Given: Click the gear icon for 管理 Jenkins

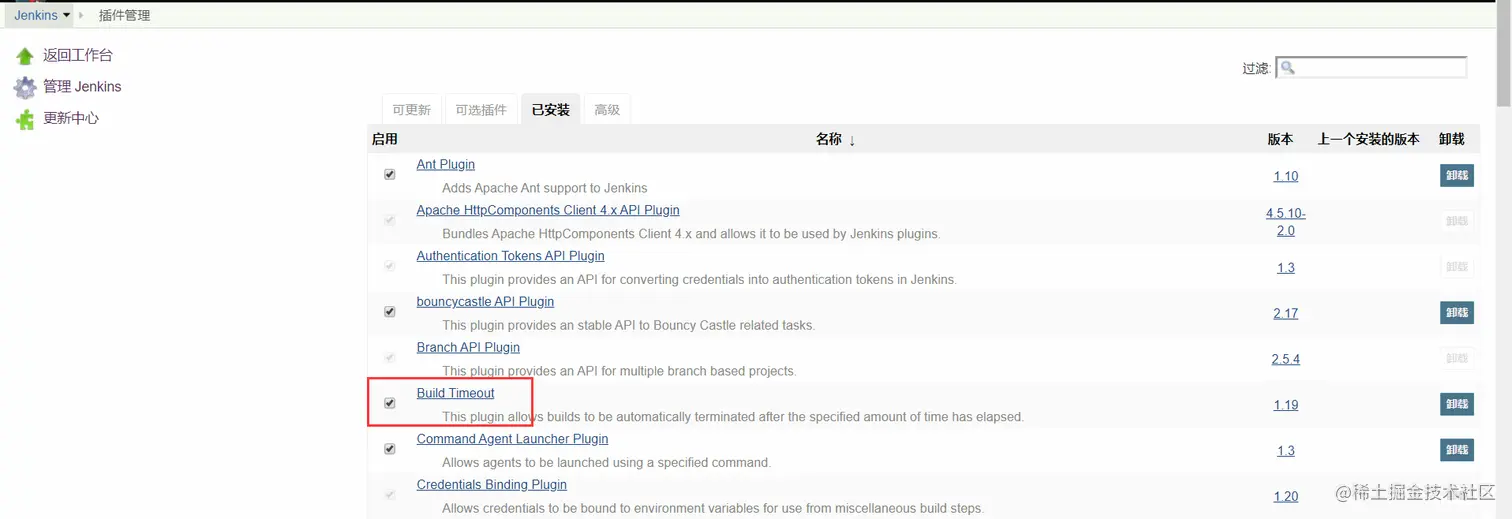Looking at the screenshot, I should point(25,87).
